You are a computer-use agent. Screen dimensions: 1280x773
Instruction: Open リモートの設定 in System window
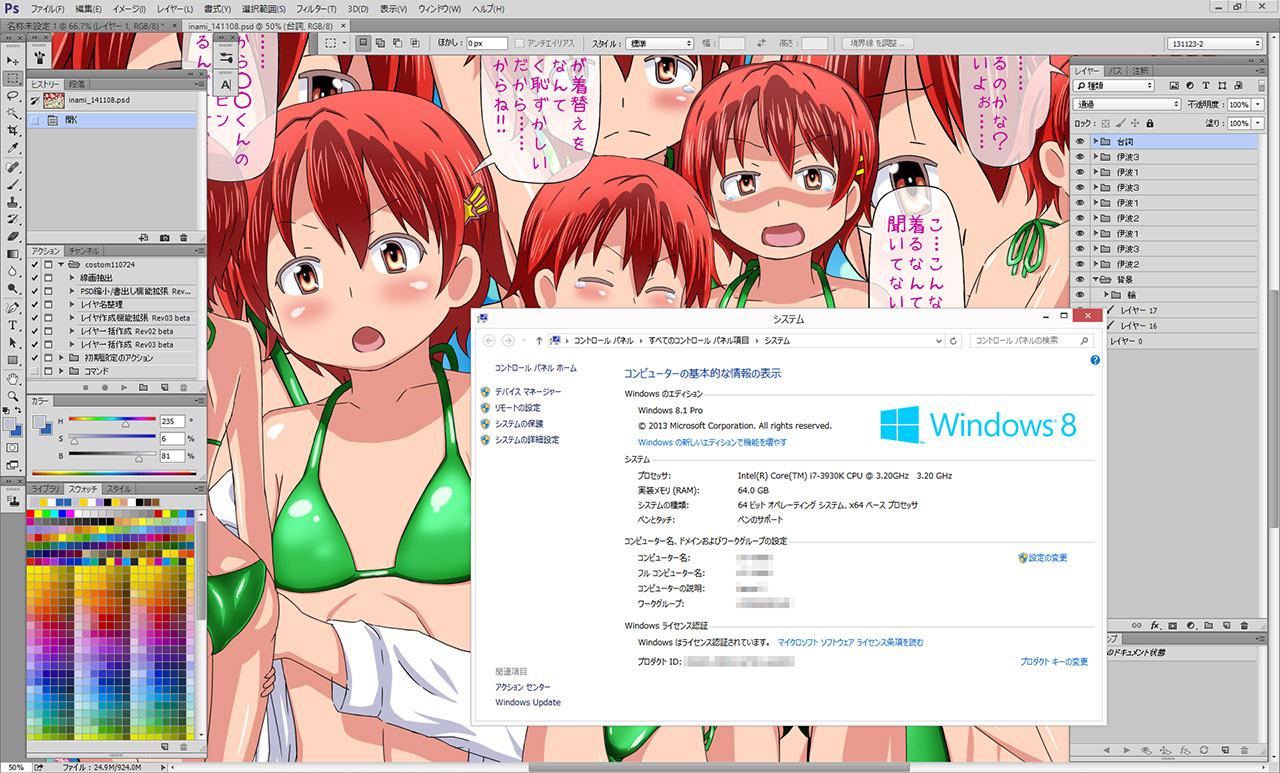pyautogui.click(x=518, y=408)
